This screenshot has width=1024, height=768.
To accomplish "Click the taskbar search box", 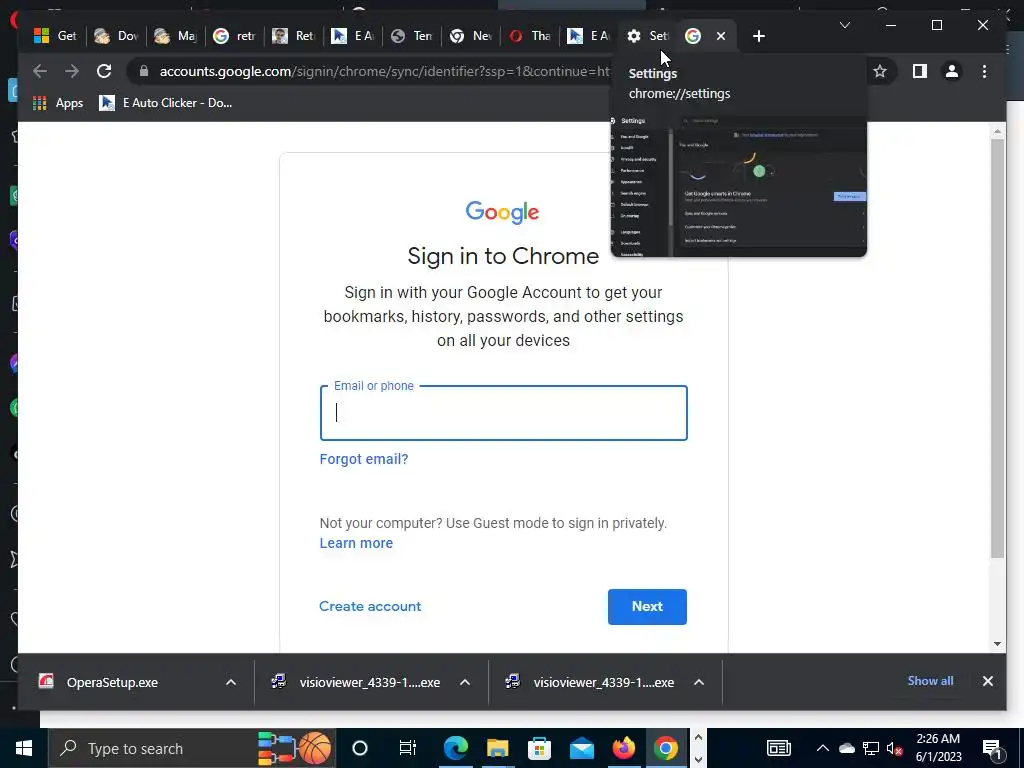I will (191, 748).
